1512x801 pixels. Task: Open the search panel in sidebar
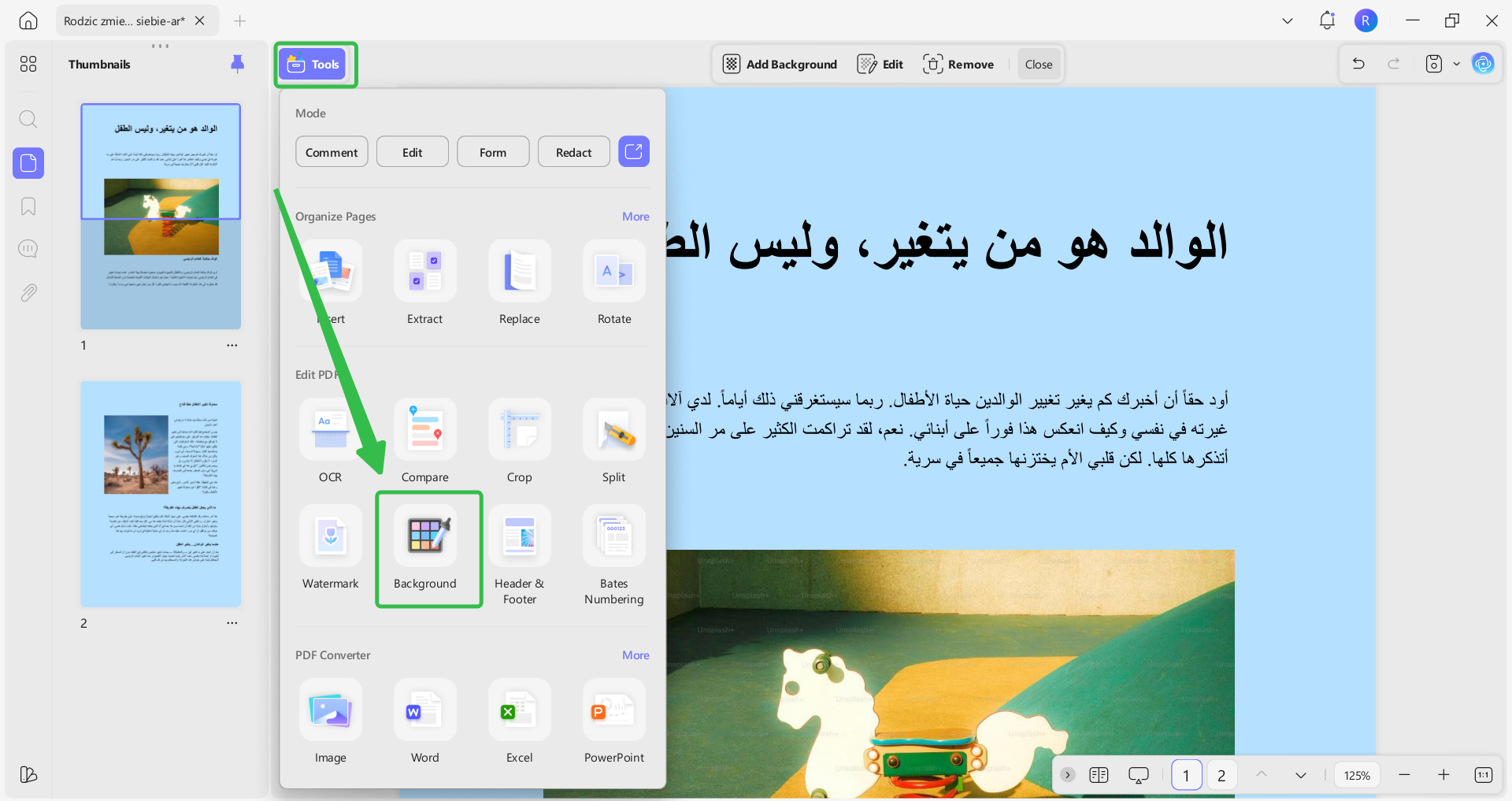pos(28,119)
